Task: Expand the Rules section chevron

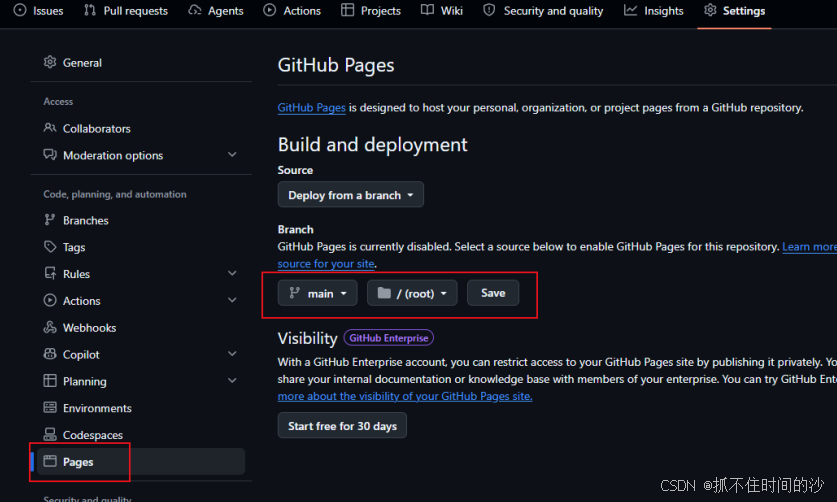Action: tap(232, 273)
